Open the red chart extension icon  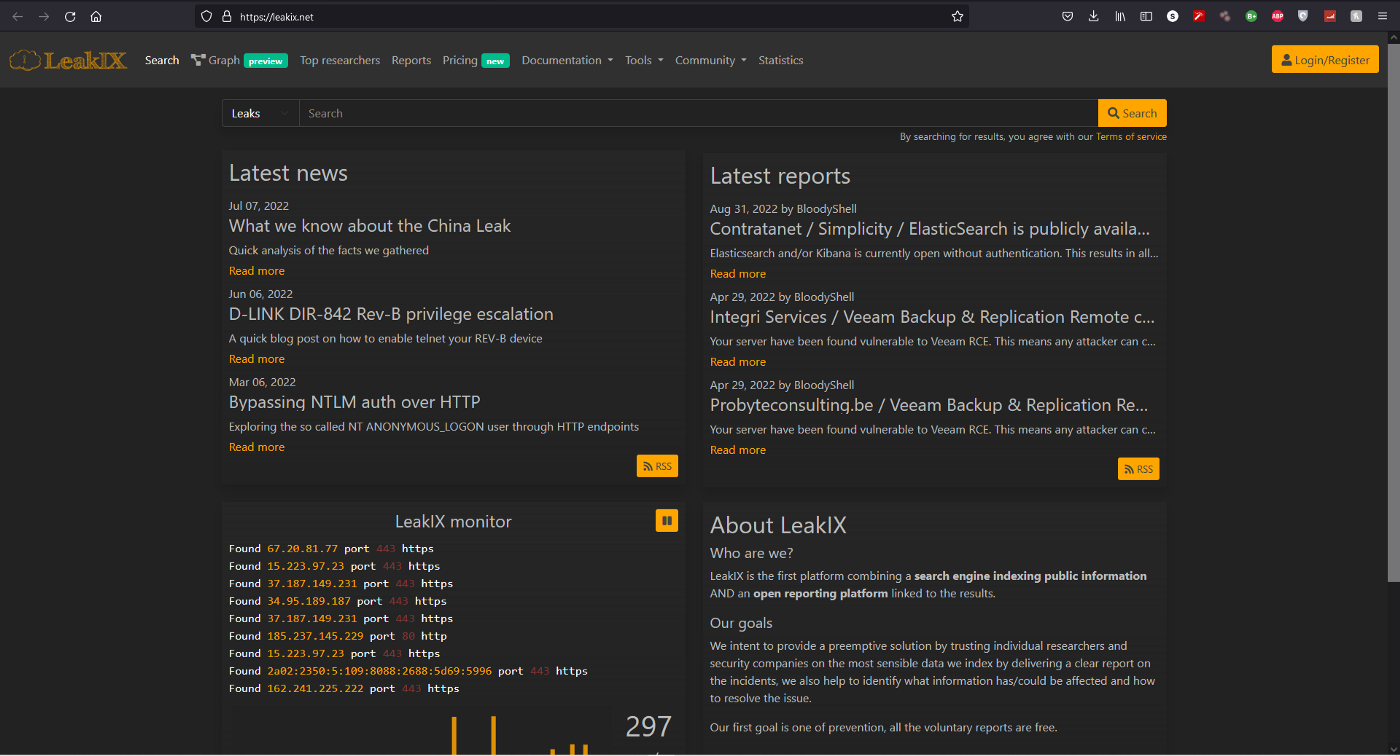[1330, 16]
